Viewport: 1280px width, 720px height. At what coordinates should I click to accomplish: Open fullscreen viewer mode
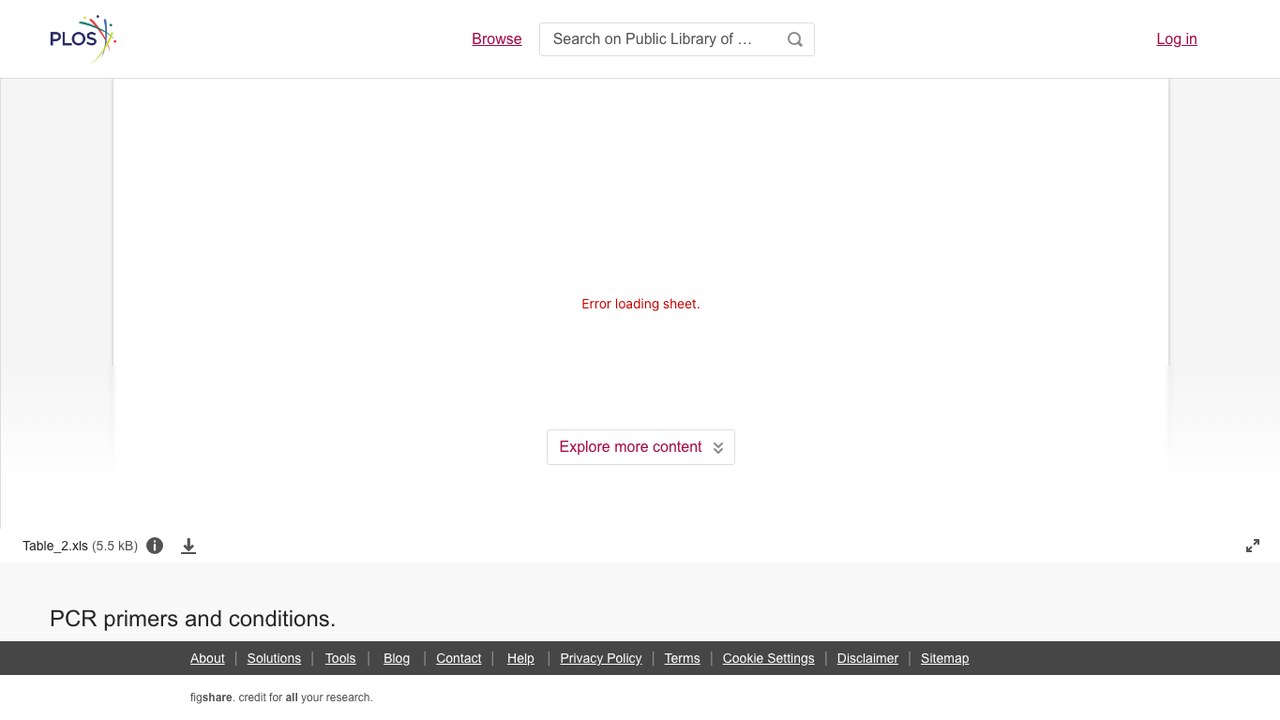coord(1253,546)
